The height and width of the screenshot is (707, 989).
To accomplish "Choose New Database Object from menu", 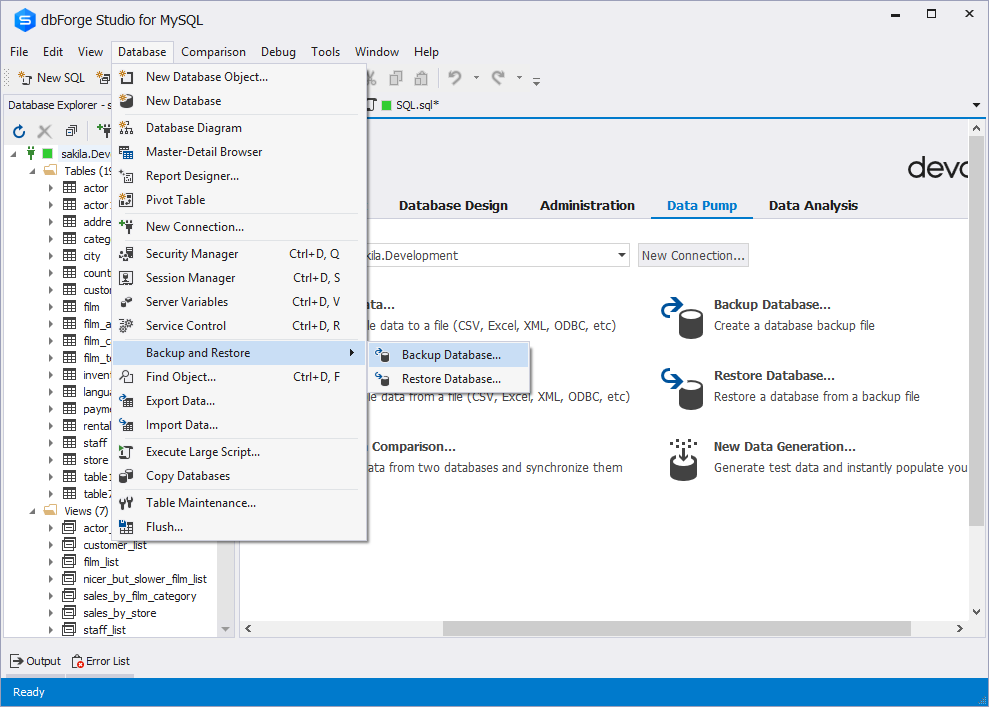I will [240, 77].
